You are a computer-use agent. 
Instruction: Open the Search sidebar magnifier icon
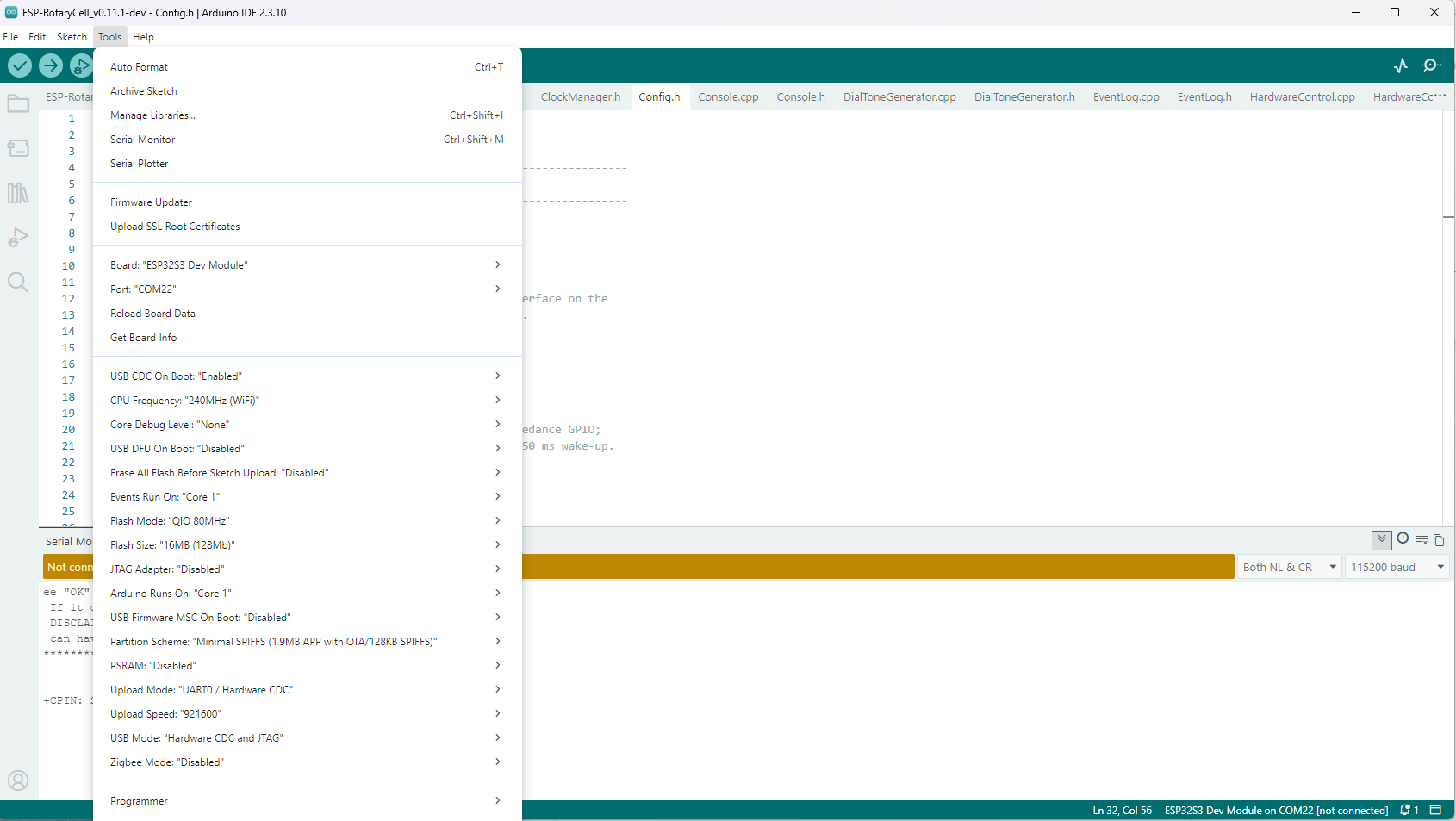tap(18, 283)
